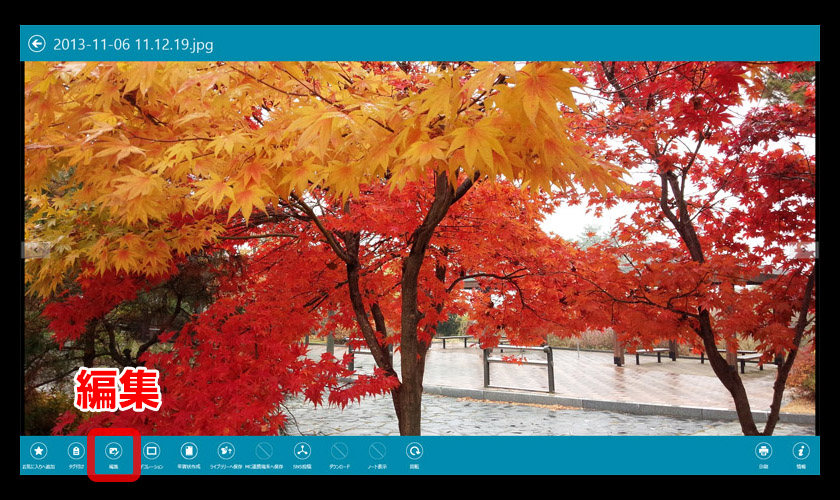Save photo to library (ライブラリーへ保存)
This screenshot has height=500, width=840.
coord(227,452)
